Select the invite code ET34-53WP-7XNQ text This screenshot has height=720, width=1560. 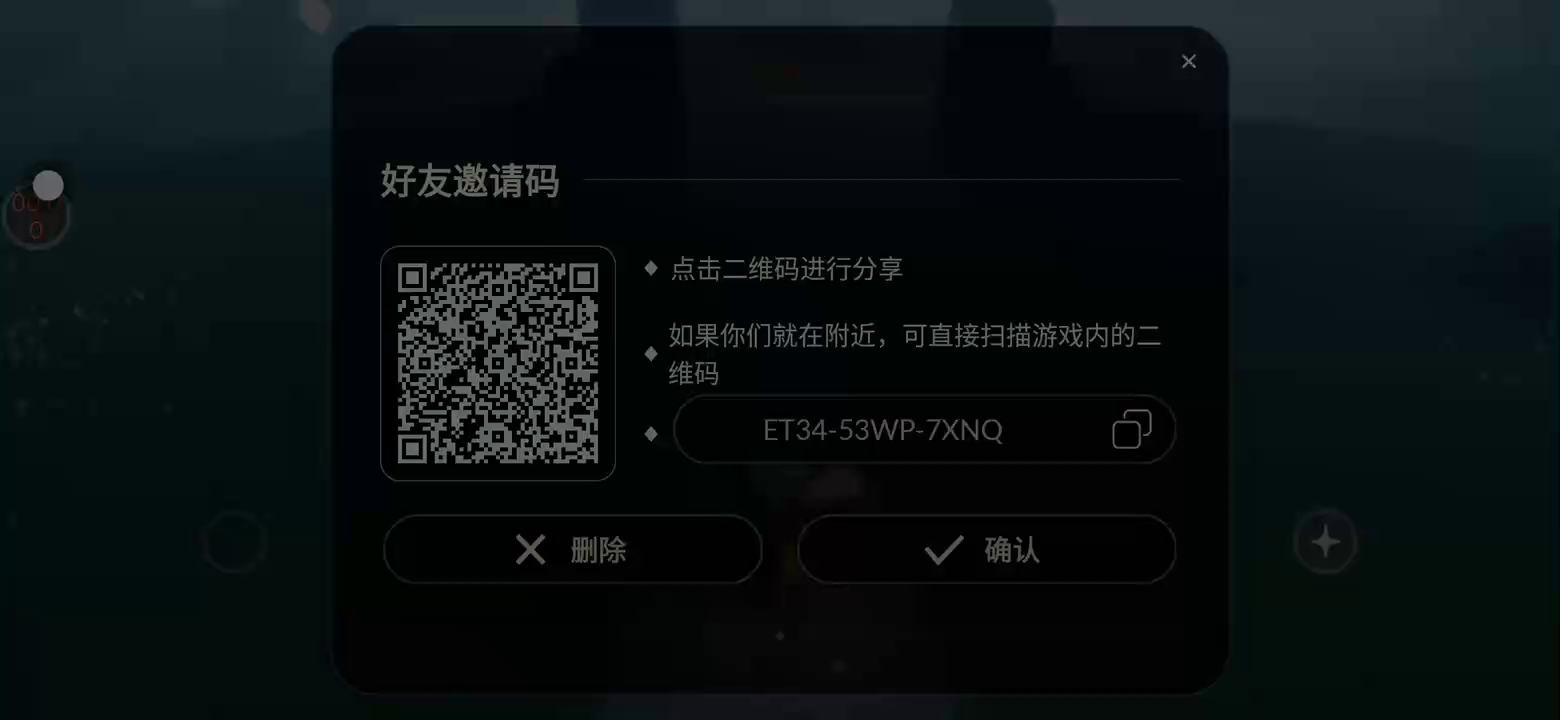coord(883,430)
